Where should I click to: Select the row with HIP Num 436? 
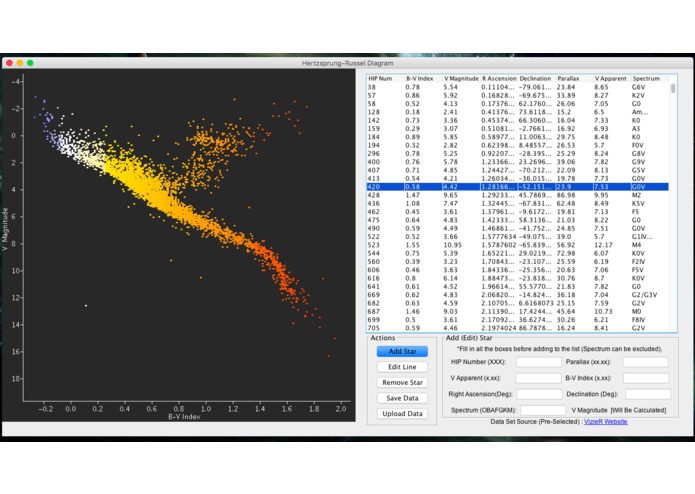tap(518, 203)
